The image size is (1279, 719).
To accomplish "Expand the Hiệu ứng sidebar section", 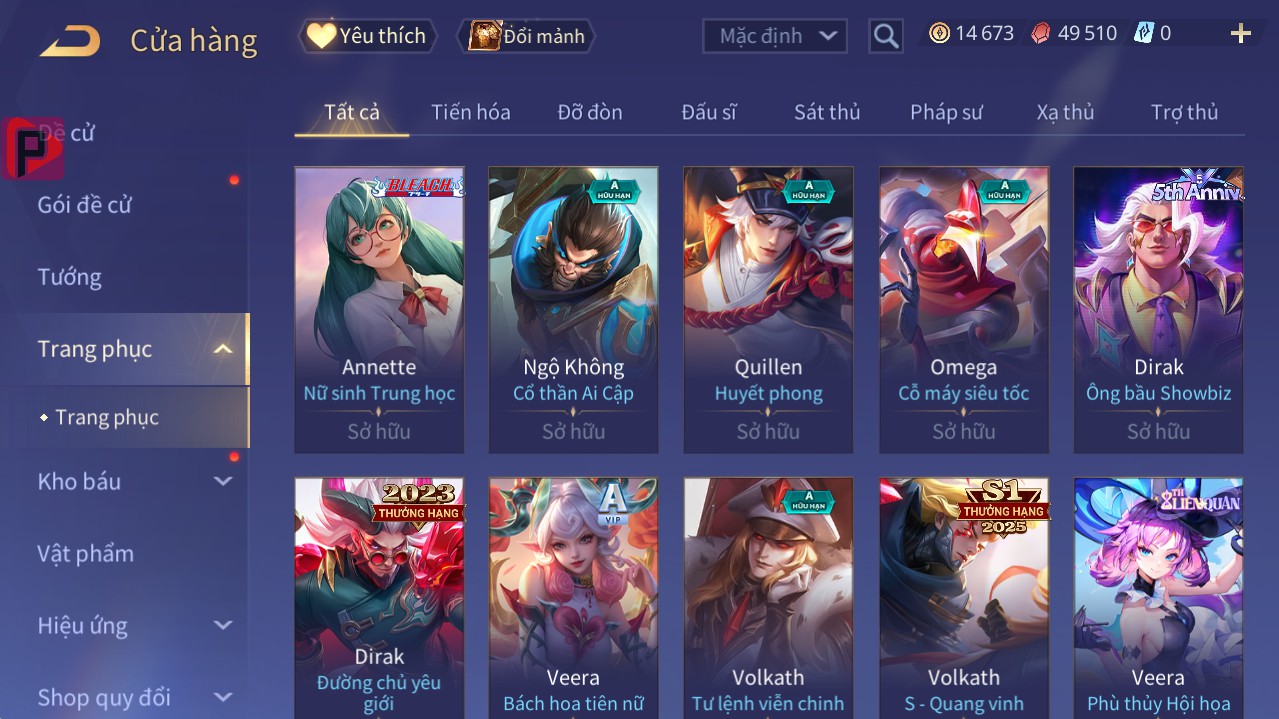I will [x=223, y=625].
